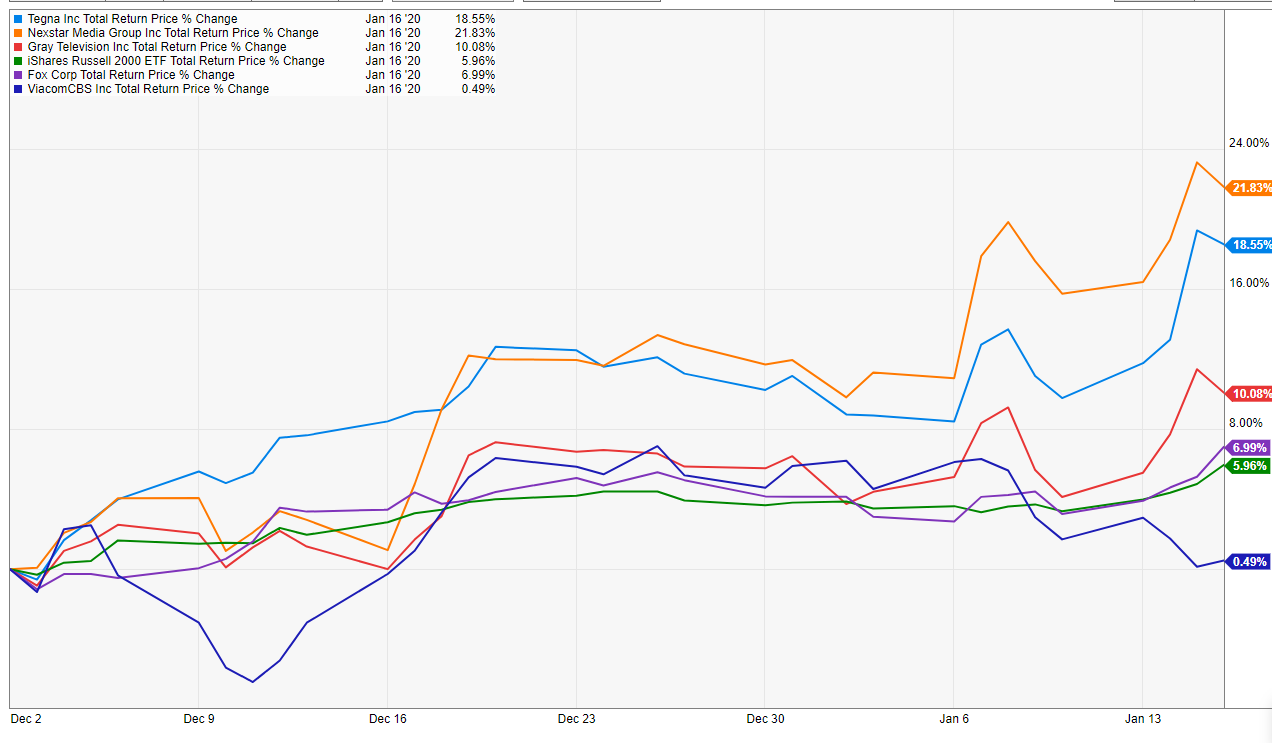Click the Jan 13 x-axis date label
This screenshot has width=1272, height=743.
1143,719
